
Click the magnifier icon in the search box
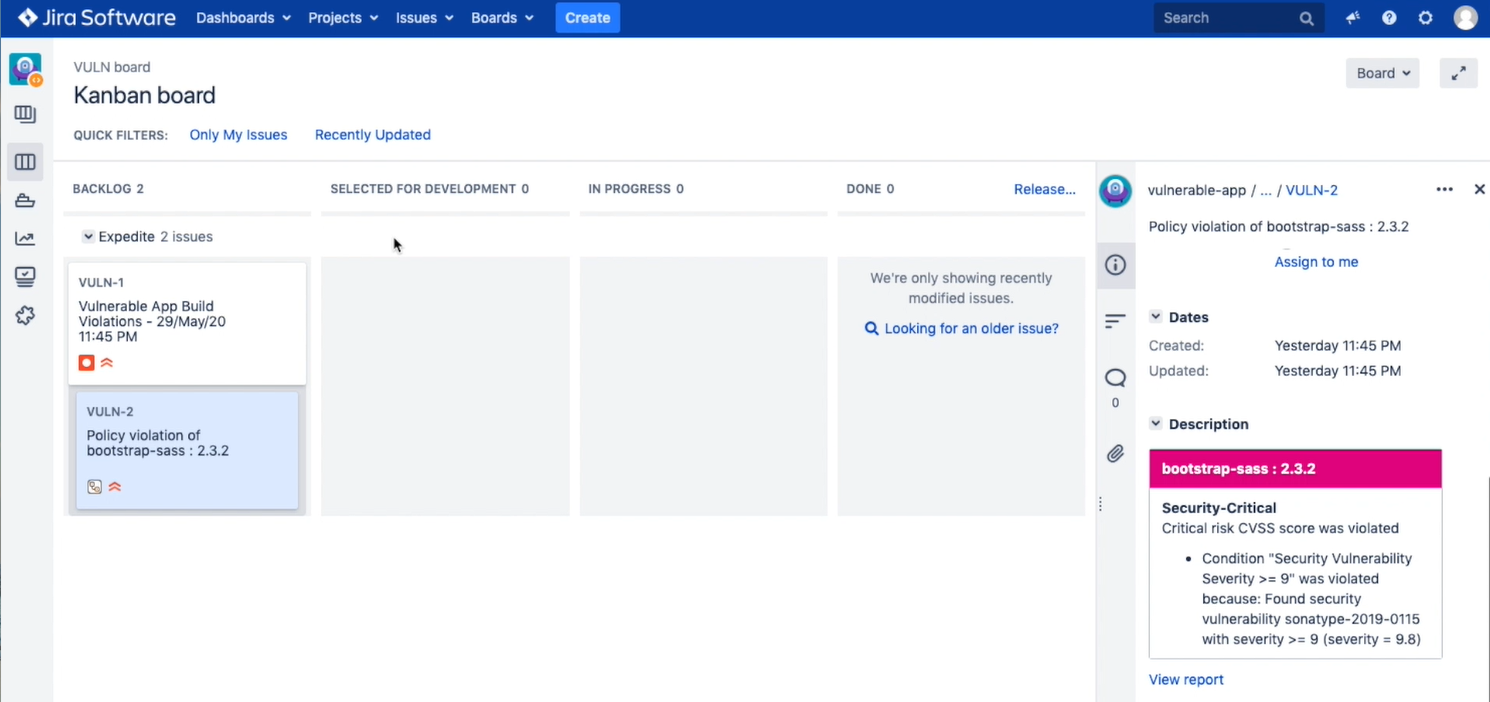pyautogui.click(x=1306, y=18)
